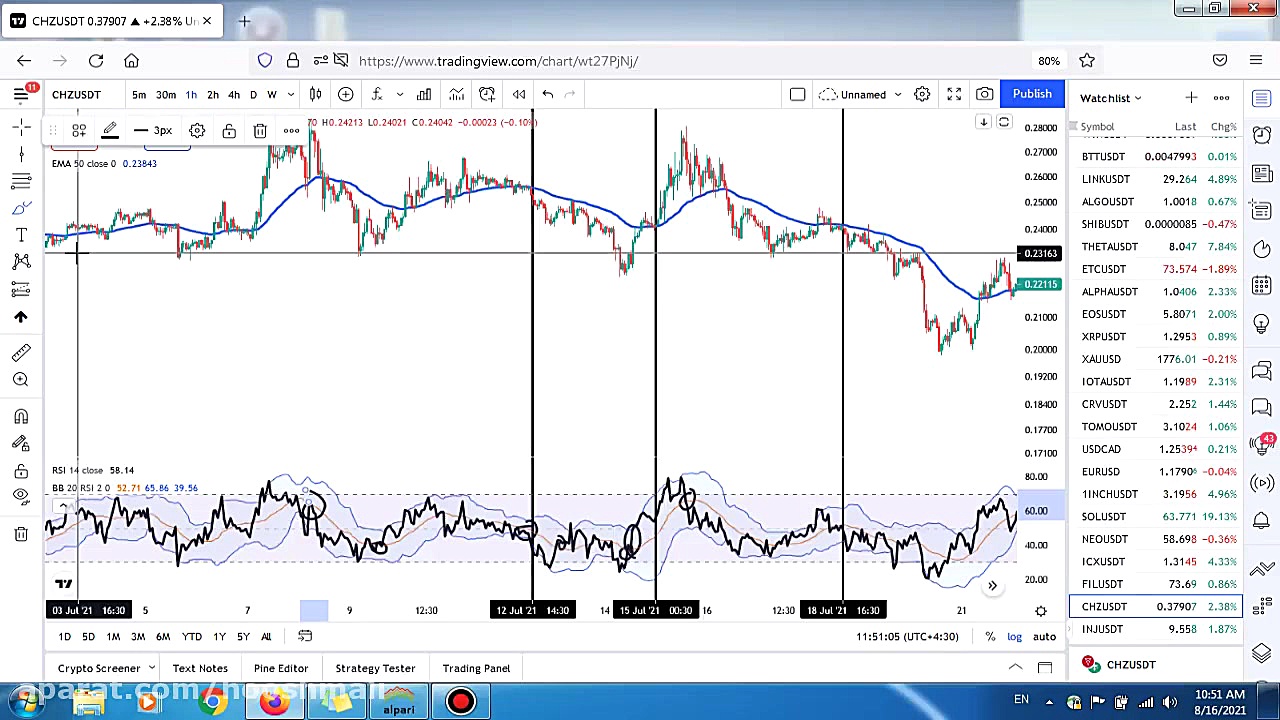Open the Watchlist dropdown
The height and width of the screenshot is (720, 1280).
pyautogui.click(x=1110, y=98)
